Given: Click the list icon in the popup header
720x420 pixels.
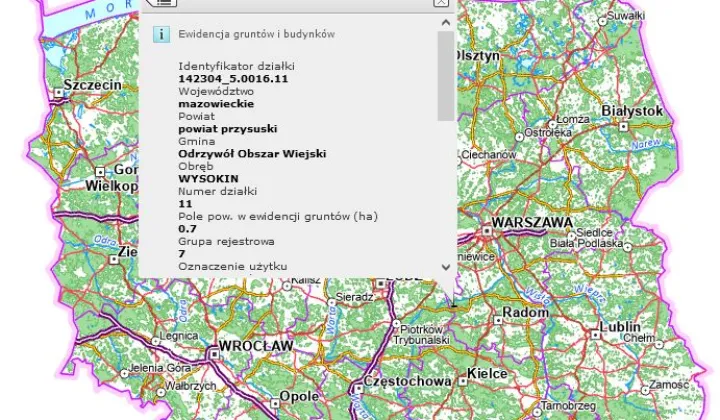Looking at the screenshot, I should point(163,2).
